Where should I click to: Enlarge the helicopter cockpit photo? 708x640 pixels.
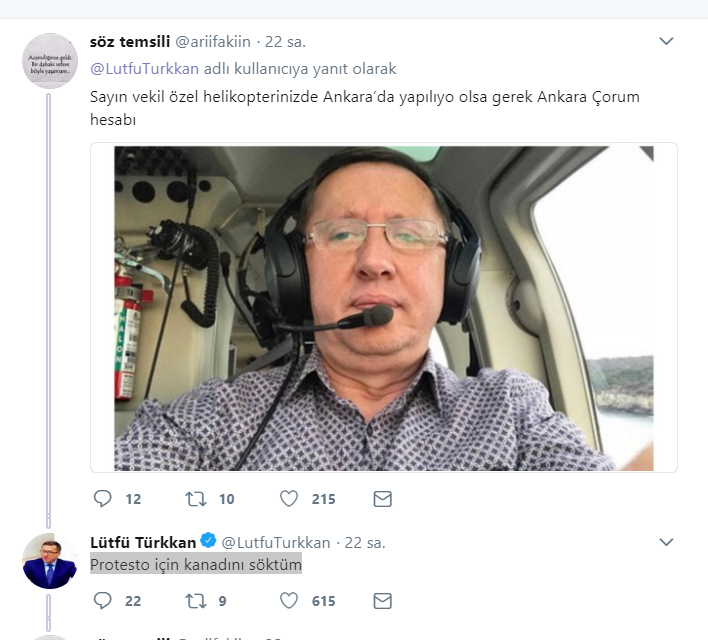pos(384,308)
